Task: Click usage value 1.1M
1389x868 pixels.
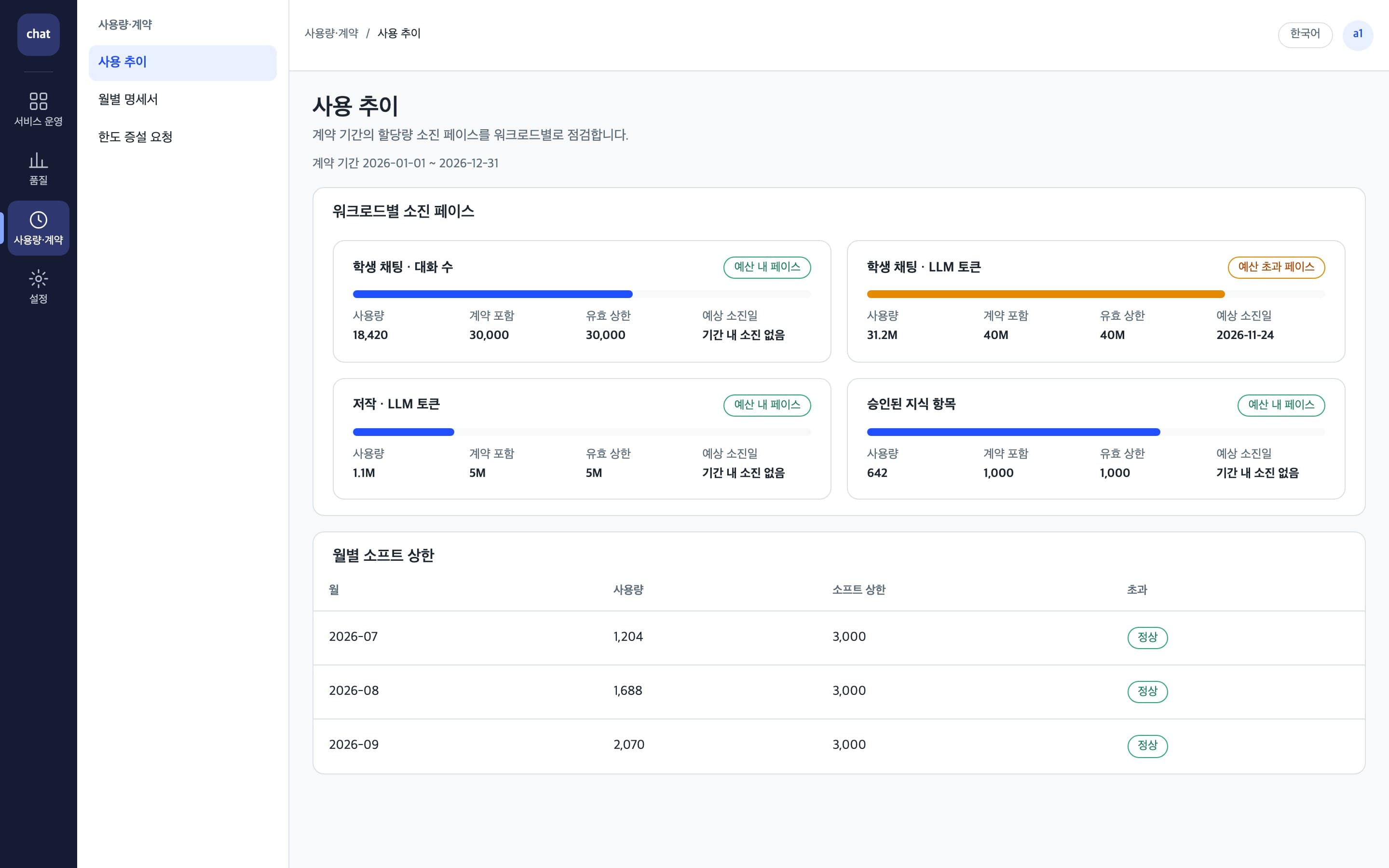Action: click(x=364, y=473)
